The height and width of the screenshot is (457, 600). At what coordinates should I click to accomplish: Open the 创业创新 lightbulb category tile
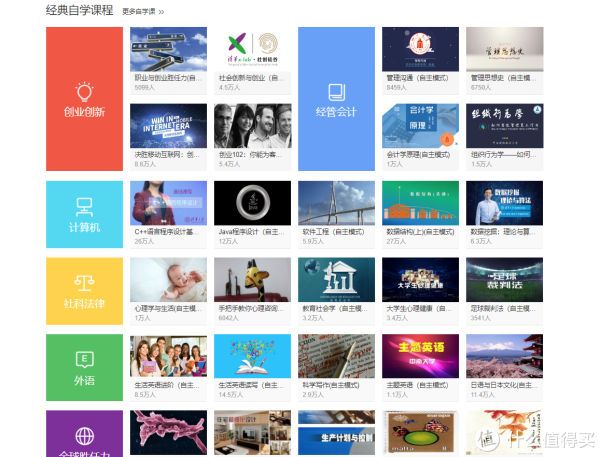pyautogui.click(x=84, y=99)
